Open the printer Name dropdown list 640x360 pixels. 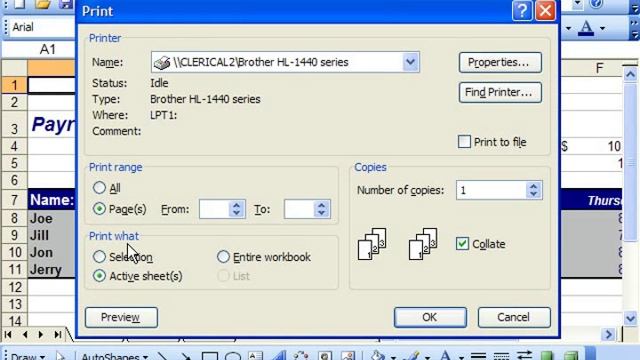point(410,62)
